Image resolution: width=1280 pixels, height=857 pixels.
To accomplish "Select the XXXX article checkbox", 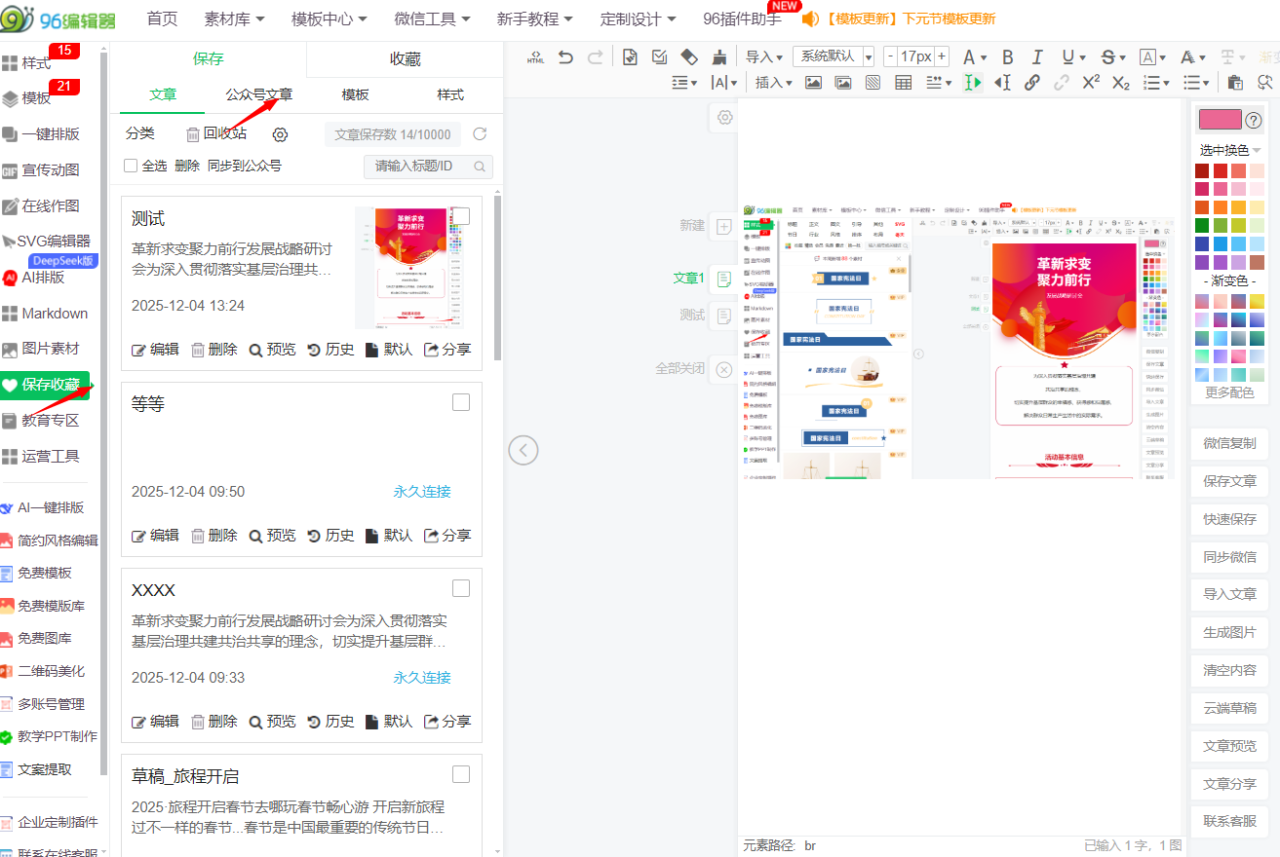I will [x=461, y=588].
